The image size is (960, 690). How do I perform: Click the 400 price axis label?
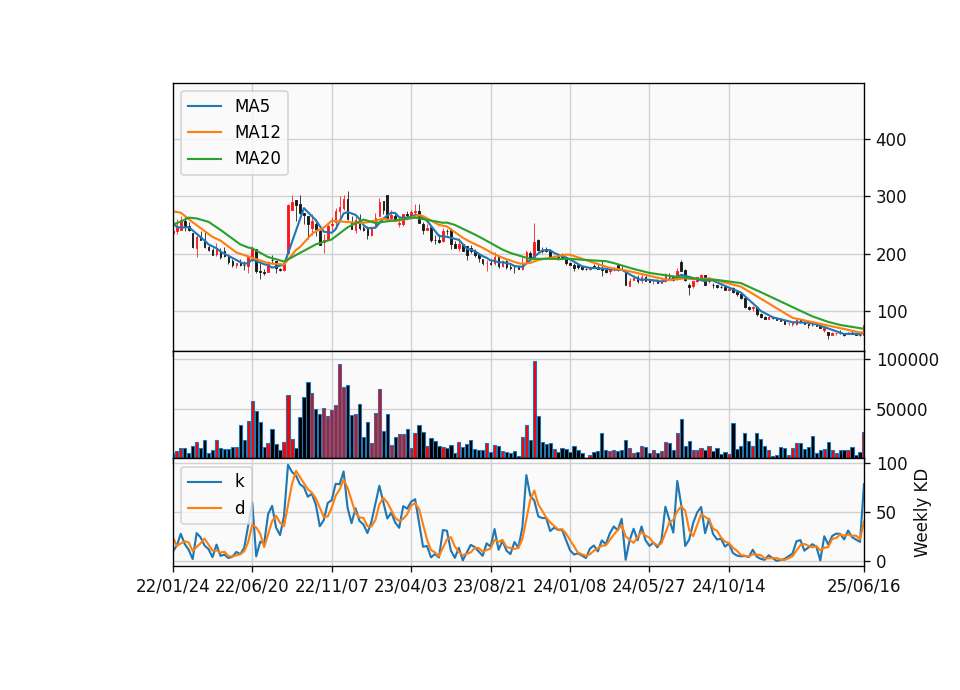coord(891,140)
